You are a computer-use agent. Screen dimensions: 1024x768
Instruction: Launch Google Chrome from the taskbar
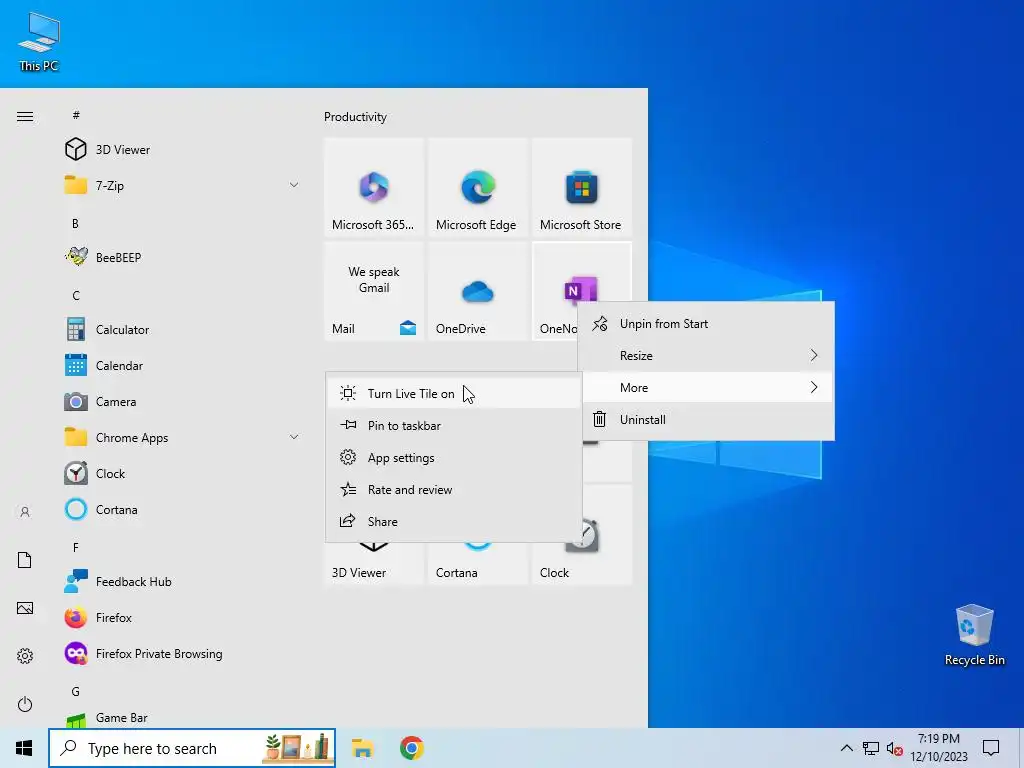(411, 748)
